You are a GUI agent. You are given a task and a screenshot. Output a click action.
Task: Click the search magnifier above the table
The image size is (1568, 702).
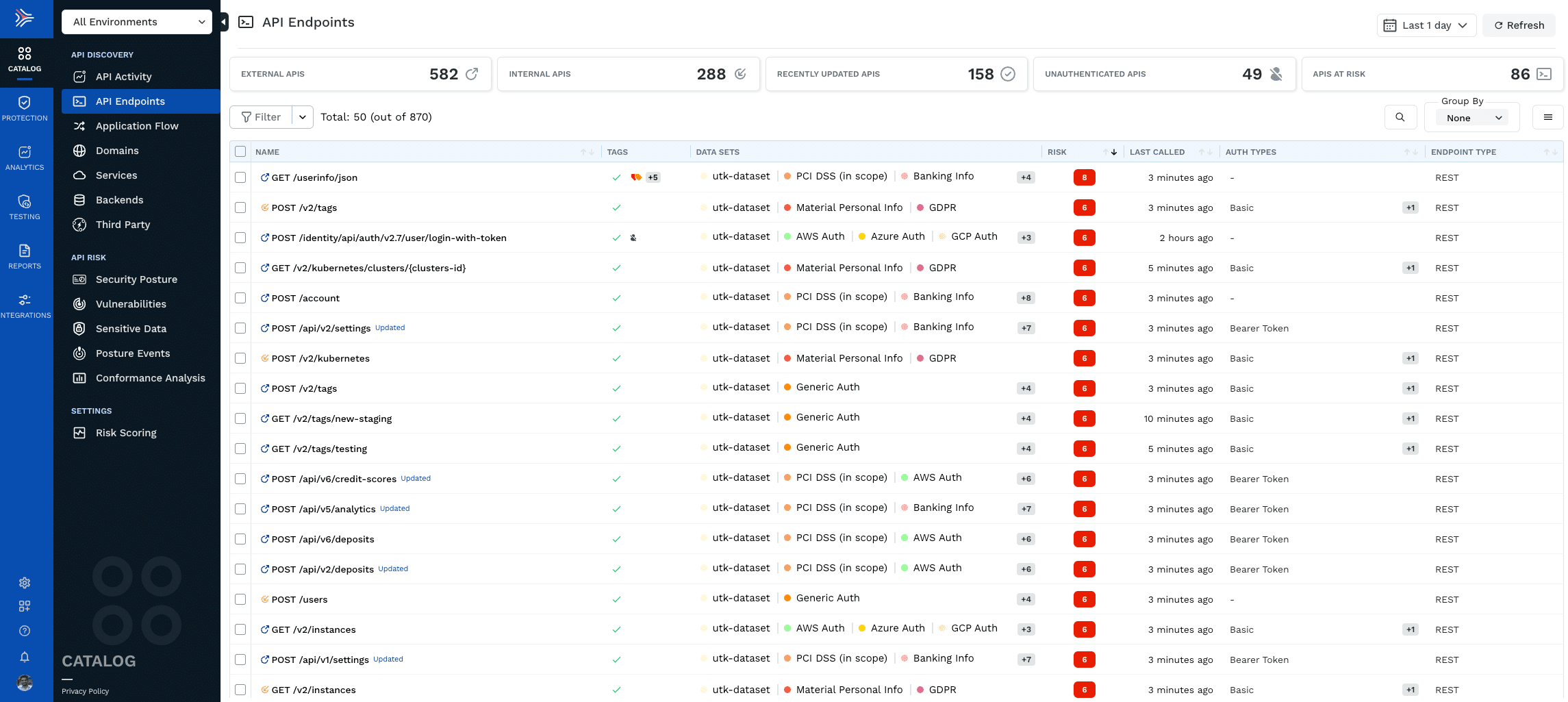1400,117
